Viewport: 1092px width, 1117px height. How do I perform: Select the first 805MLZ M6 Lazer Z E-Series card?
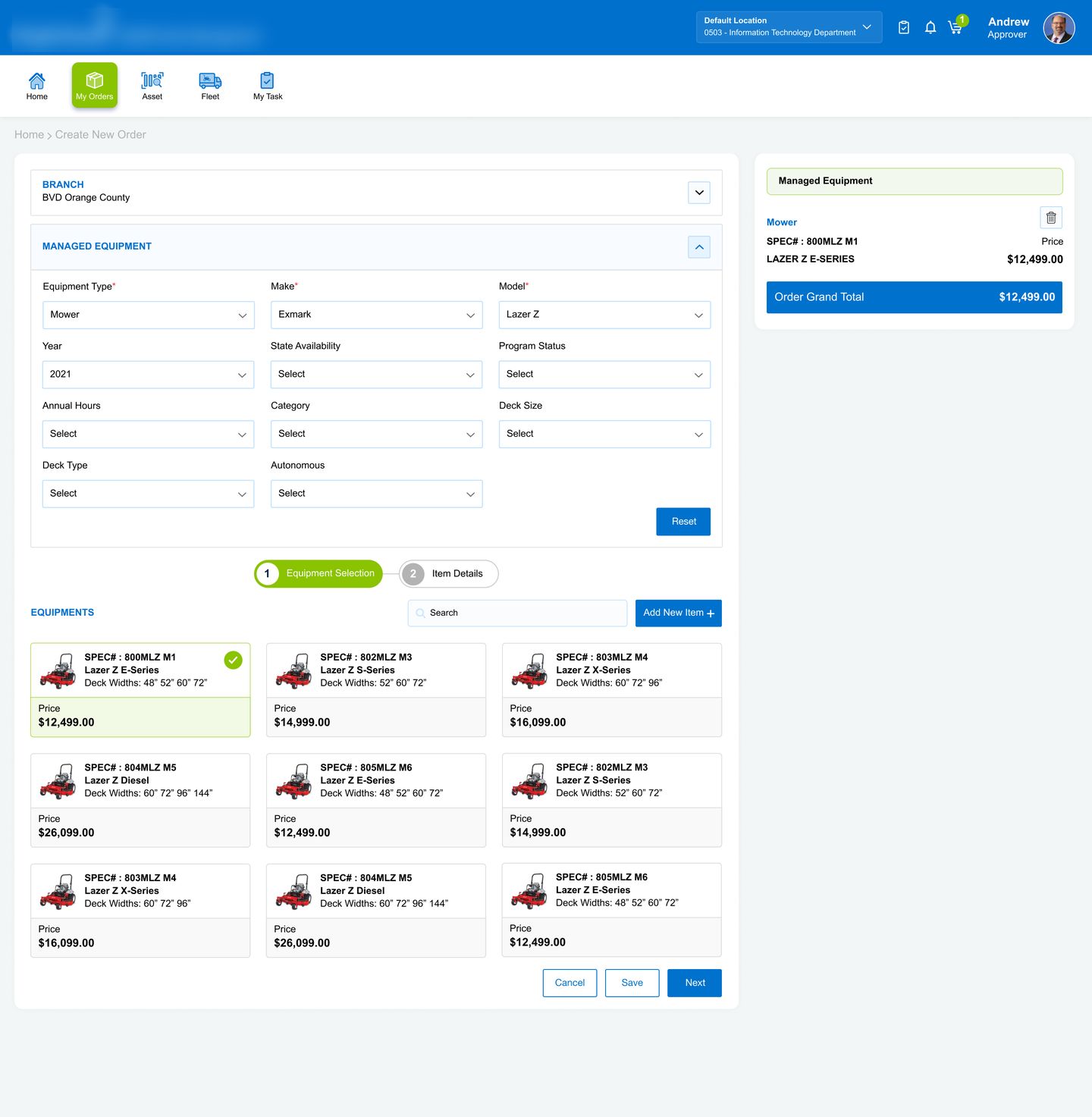376,801
